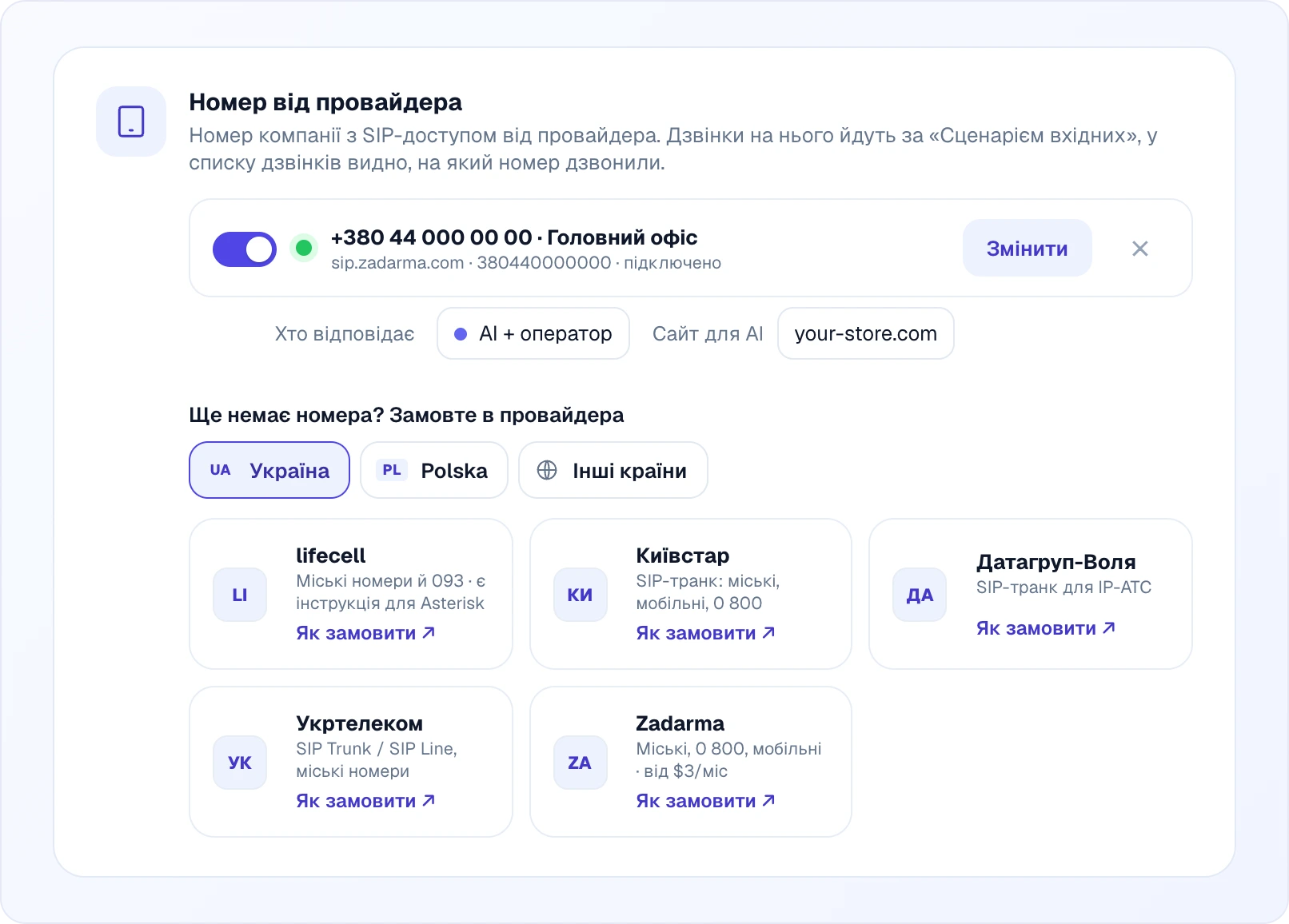Image resolution: width=1289 pixels, height=924 pixels.
Task: Click the globe icon in Інші країни
Action: (x=547, y=470)
